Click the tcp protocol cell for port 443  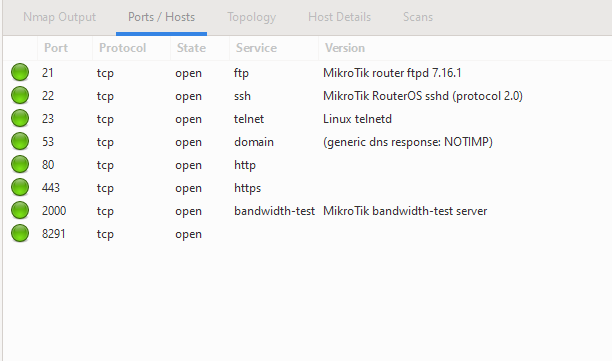click(105, 188)
